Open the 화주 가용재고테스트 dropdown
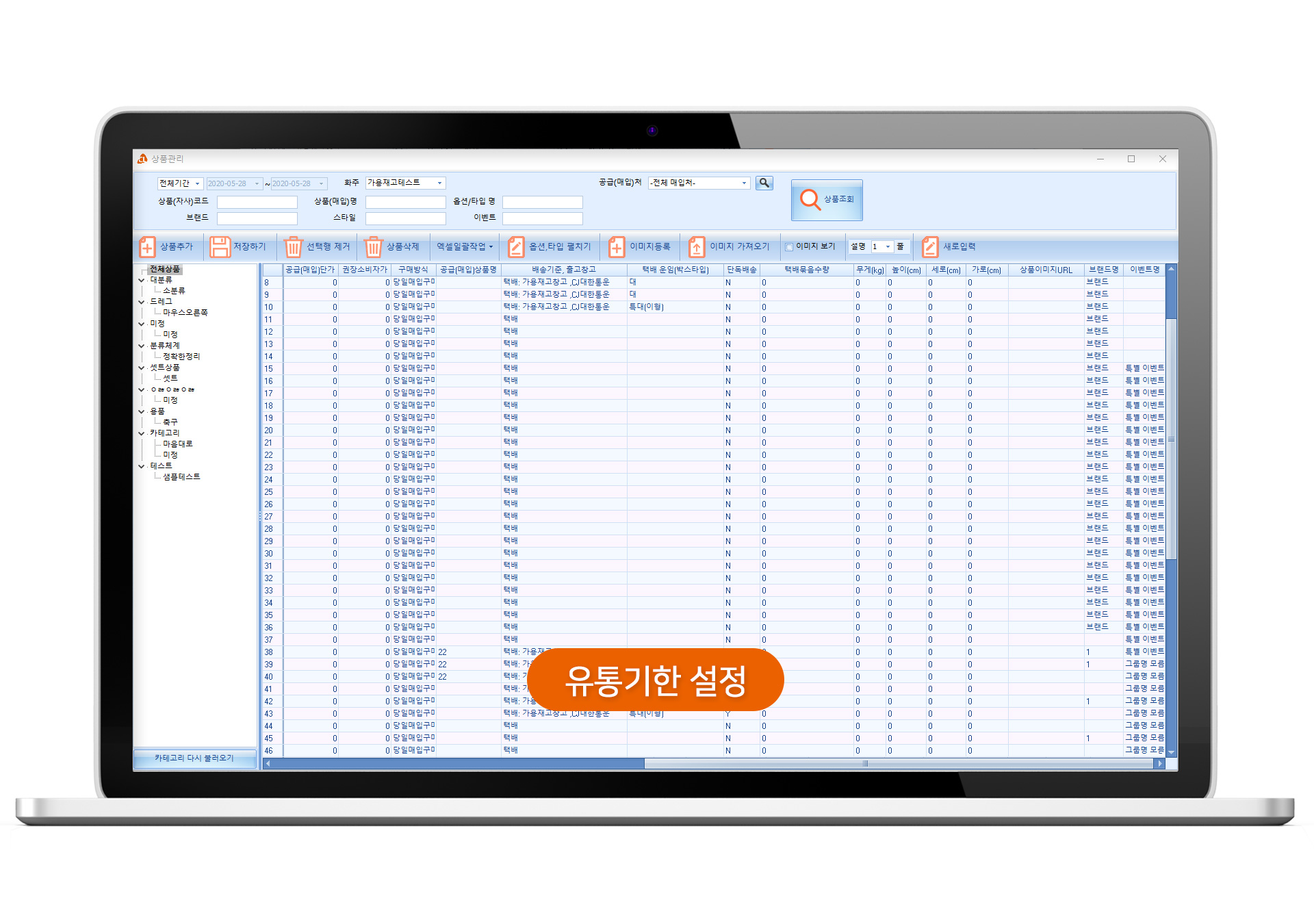 click(439, 183)
